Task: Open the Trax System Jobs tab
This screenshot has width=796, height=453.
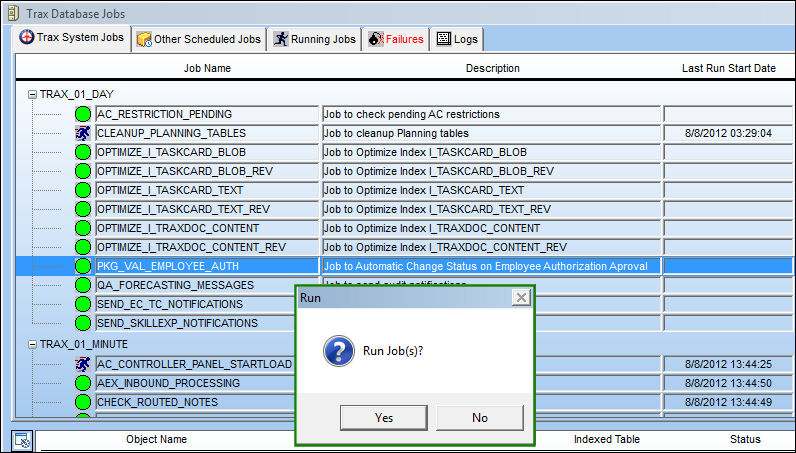Action: [x=72, y=38]
